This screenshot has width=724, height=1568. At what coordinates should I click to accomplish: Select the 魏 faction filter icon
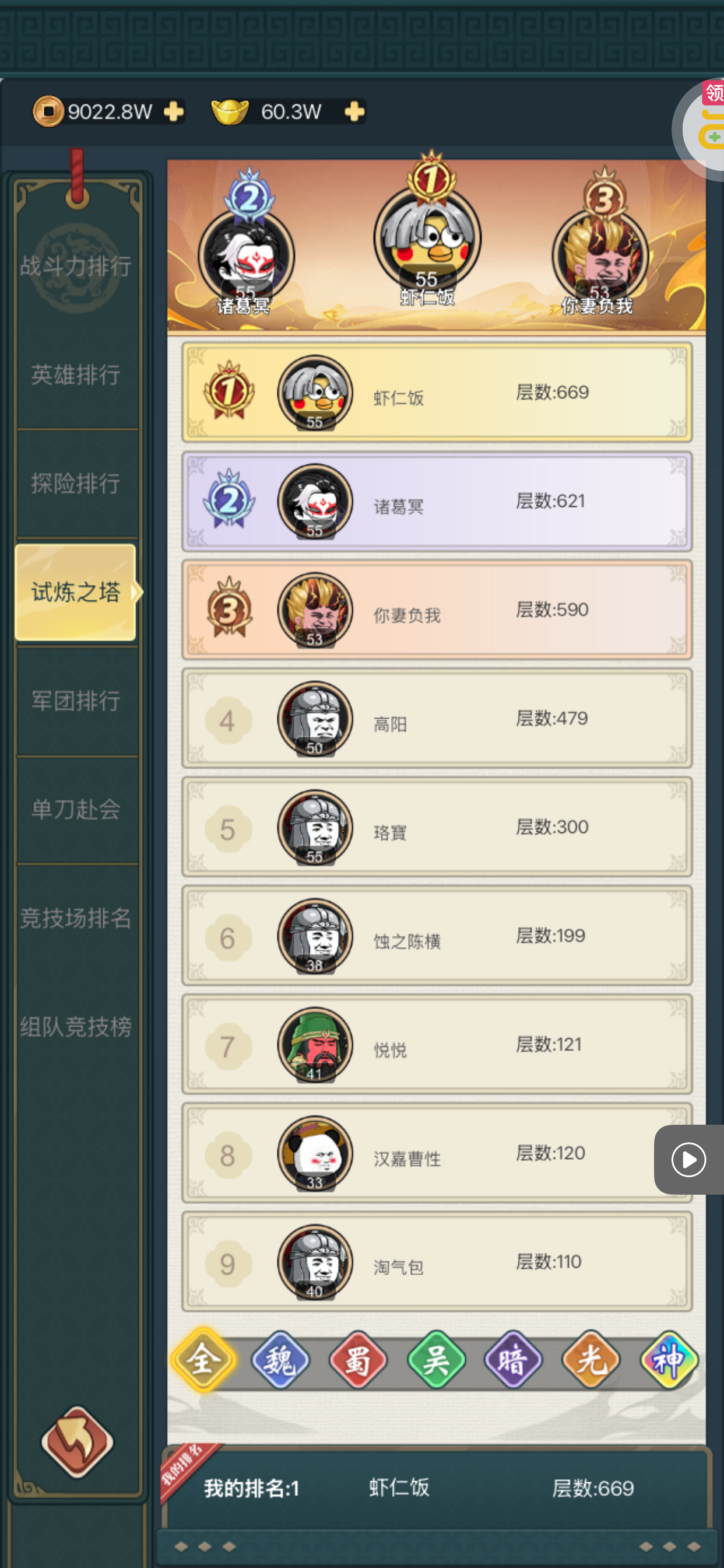(x=280, y=1360)
